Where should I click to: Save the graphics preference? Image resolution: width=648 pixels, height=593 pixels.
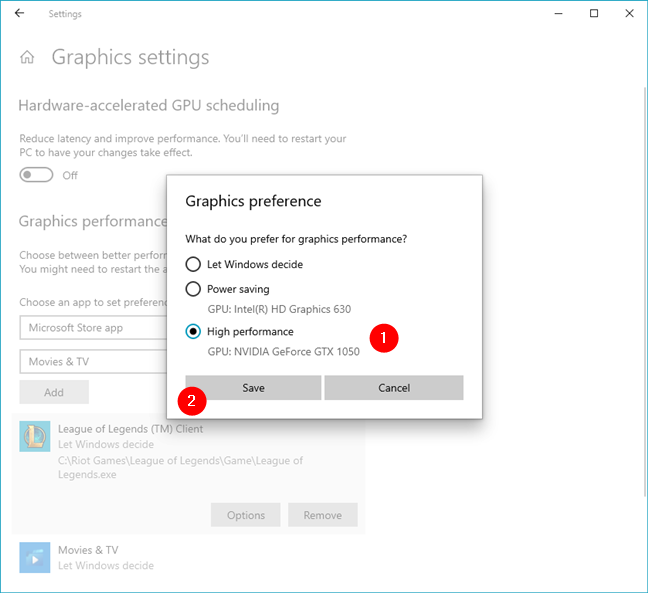point(253,388)
